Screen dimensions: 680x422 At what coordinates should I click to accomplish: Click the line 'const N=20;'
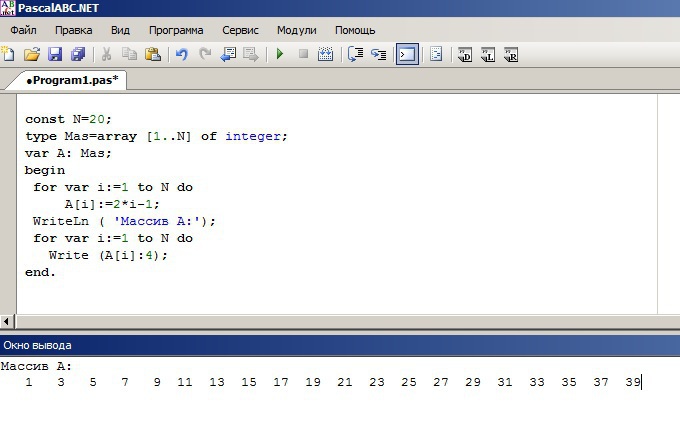(69, 119)
